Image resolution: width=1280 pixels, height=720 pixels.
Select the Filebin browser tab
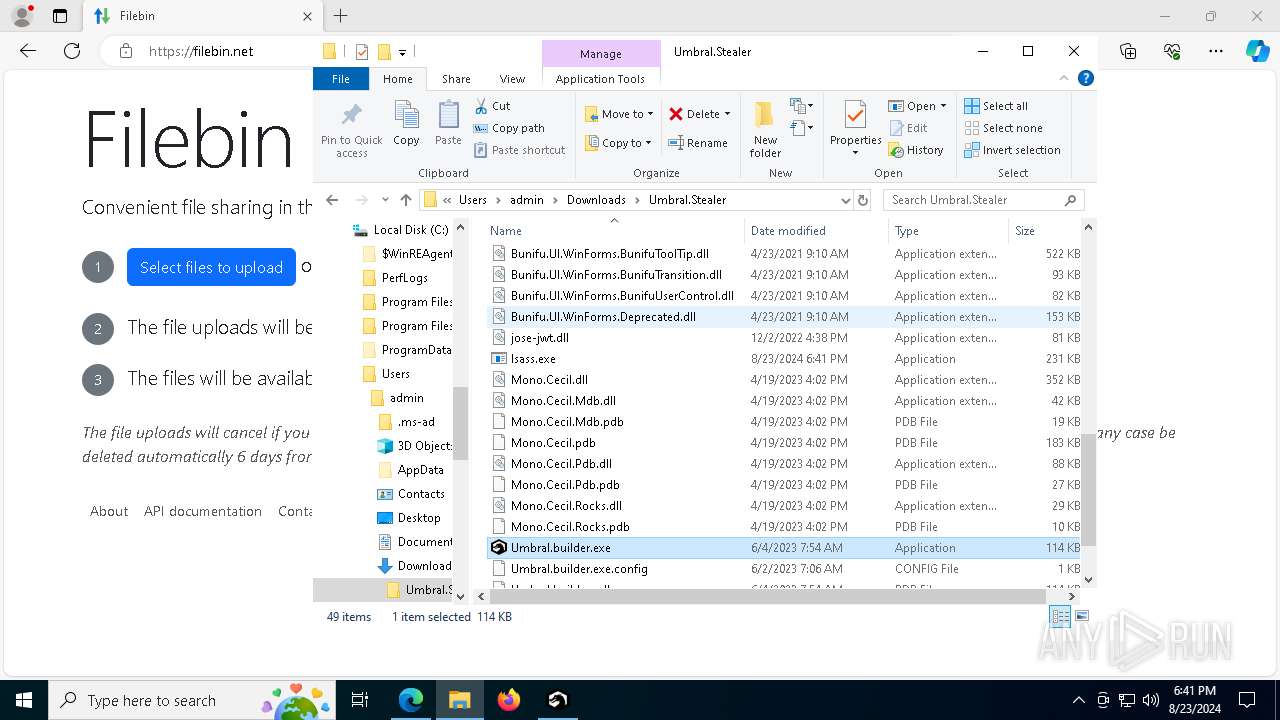click(x=204, y=16)
